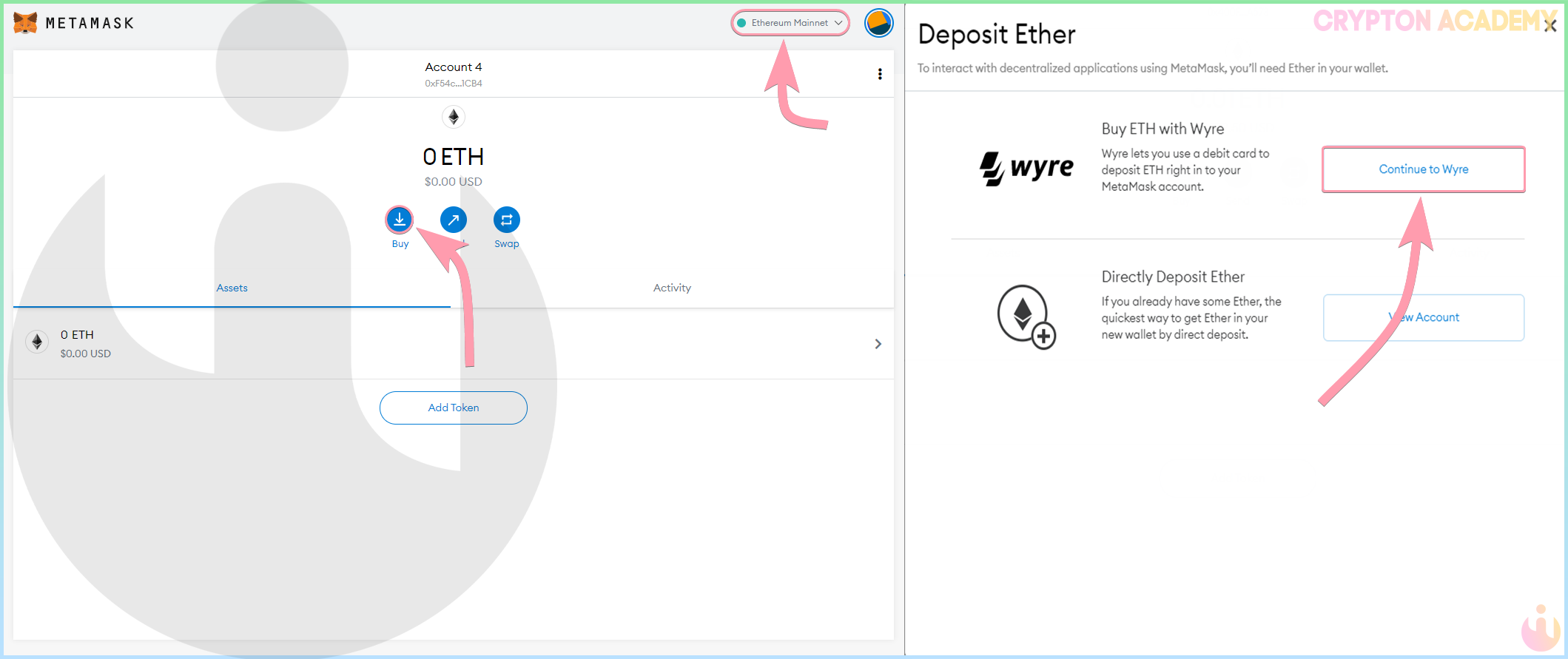This screenshot has width=1568, height=659.
Task: Open the three-dot account options menu
Action: pos(880,74)
